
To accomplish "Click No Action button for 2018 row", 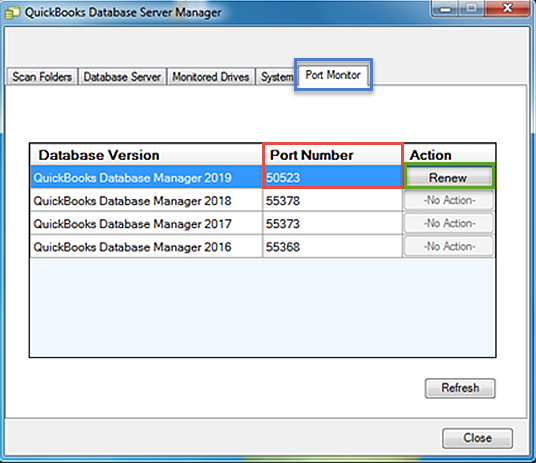I will (449, 200).
